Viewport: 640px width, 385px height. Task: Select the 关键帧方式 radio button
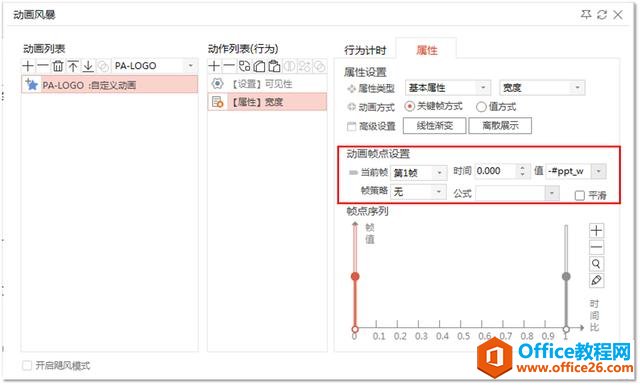click(x=409, y=107)
